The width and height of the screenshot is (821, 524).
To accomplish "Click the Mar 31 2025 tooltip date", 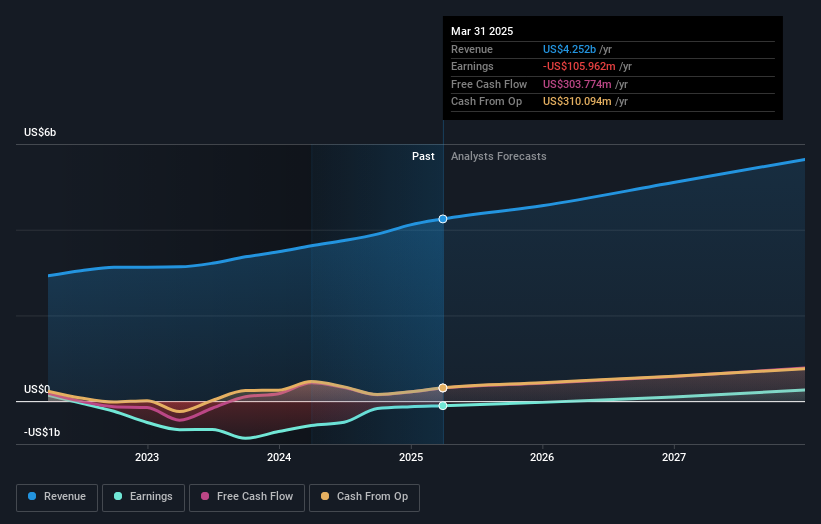I will [482, 31].
